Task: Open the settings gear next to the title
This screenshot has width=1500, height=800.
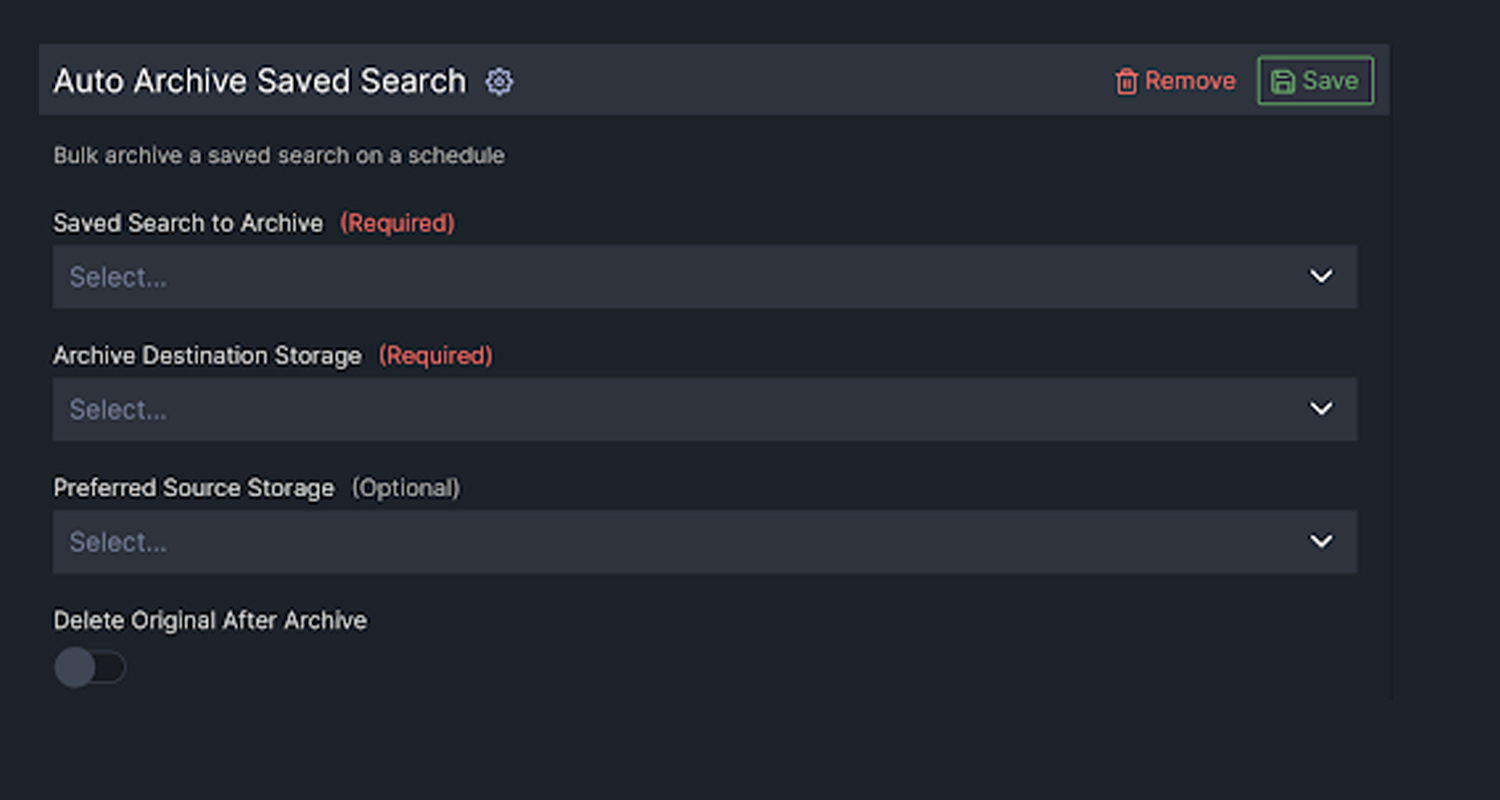Action: [499, 82]
